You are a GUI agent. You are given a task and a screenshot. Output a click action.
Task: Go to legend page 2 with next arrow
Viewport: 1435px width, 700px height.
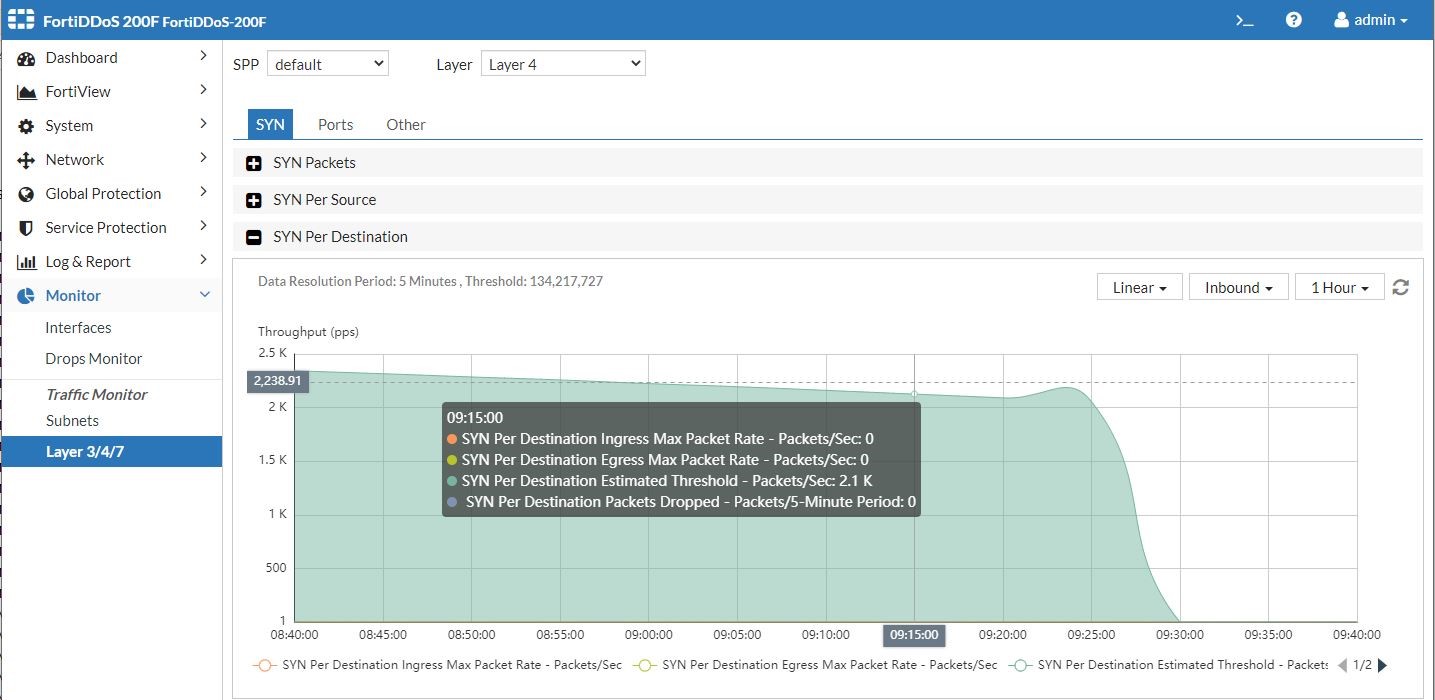pos(1383,665)
